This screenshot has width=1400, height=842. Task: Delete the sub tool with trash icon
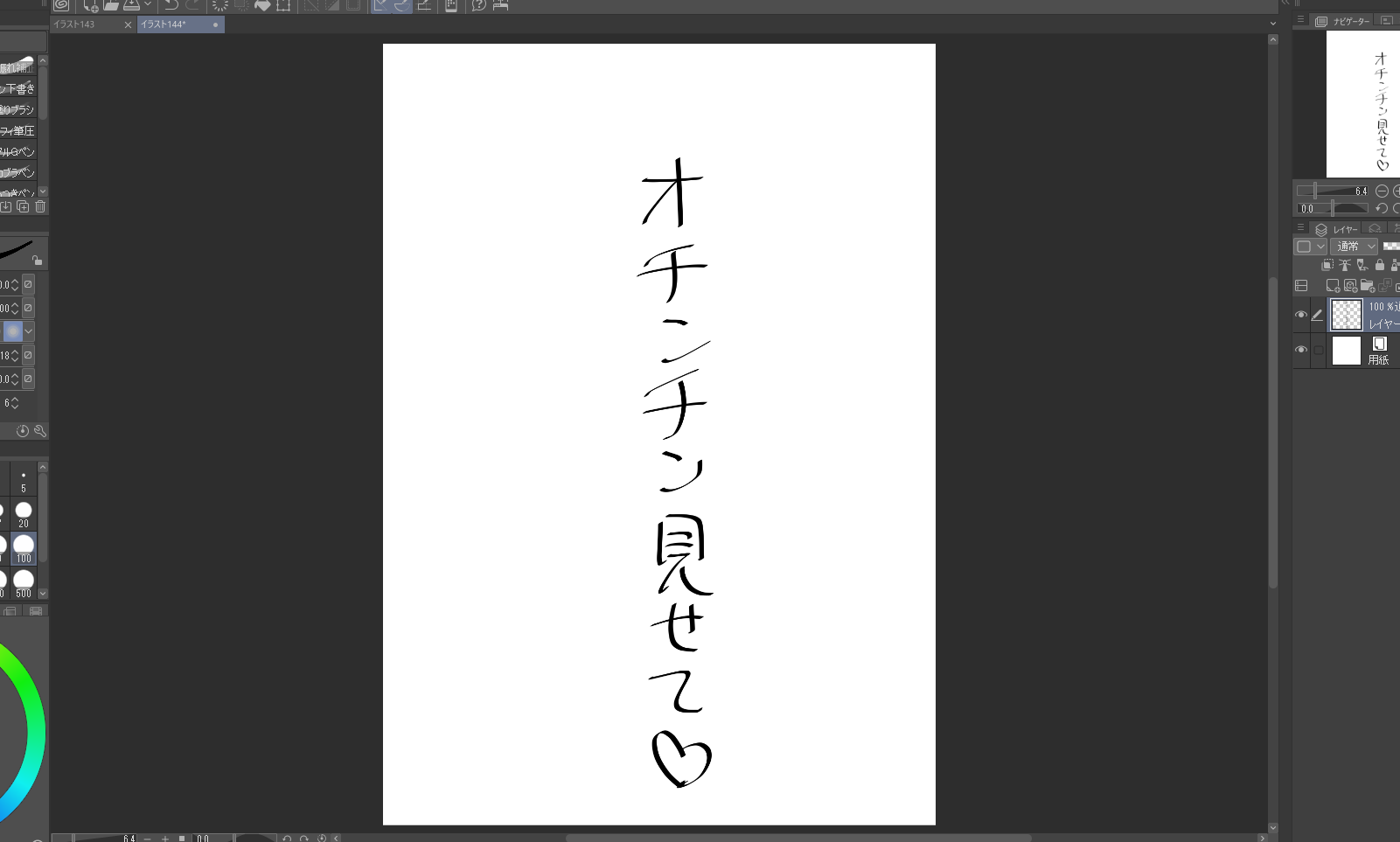click(x=40, y=207)
